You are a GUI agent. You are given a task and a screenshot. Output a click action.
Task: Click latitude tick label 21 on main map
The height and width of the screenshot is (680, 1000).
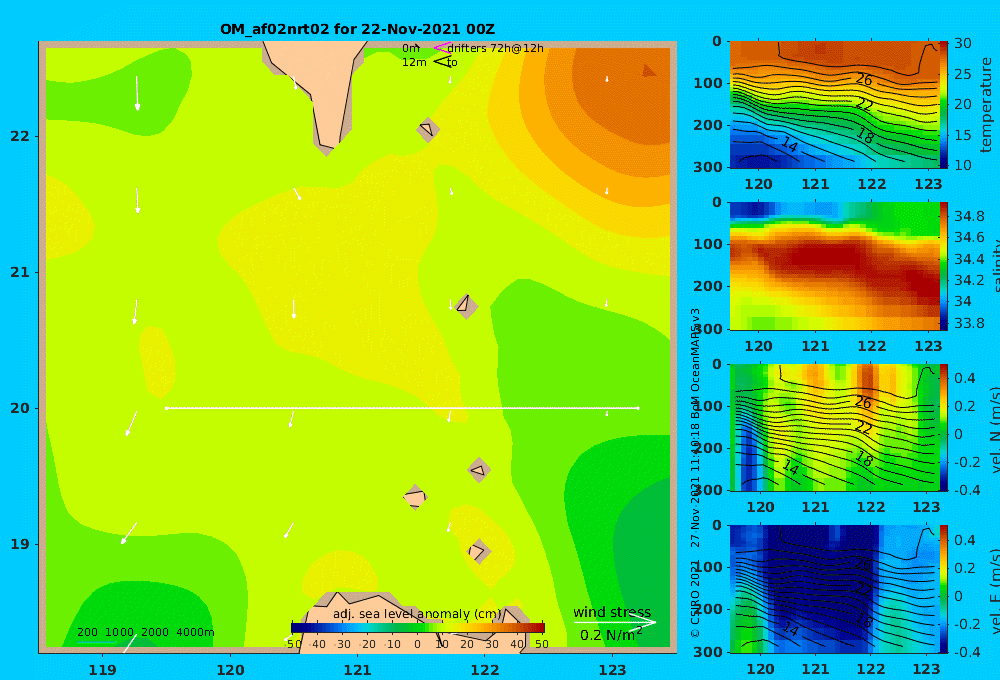click(20, 272)
